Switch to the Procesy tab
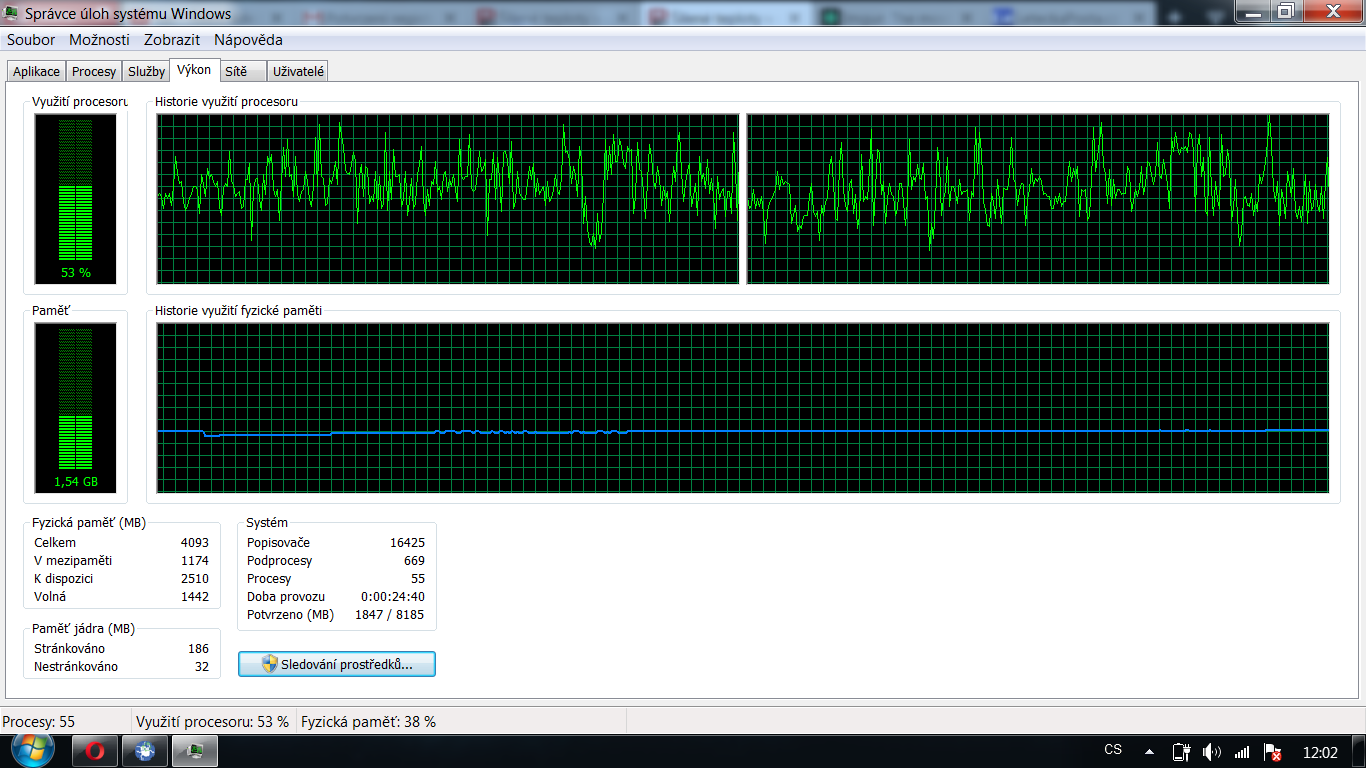The width and height of the screenshot is (1366, 768). 94,72
